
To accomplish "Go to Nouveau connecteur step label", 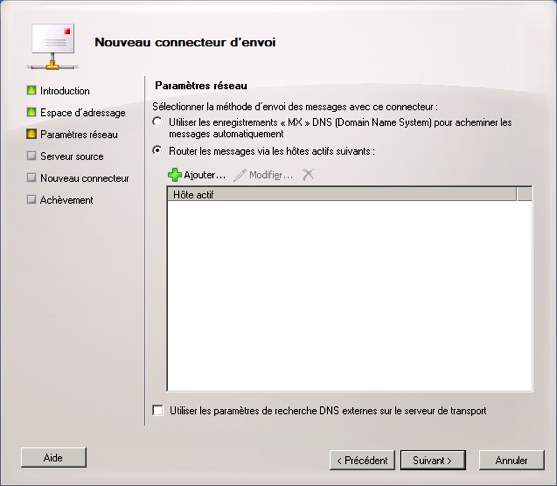I will pos(85,178).
